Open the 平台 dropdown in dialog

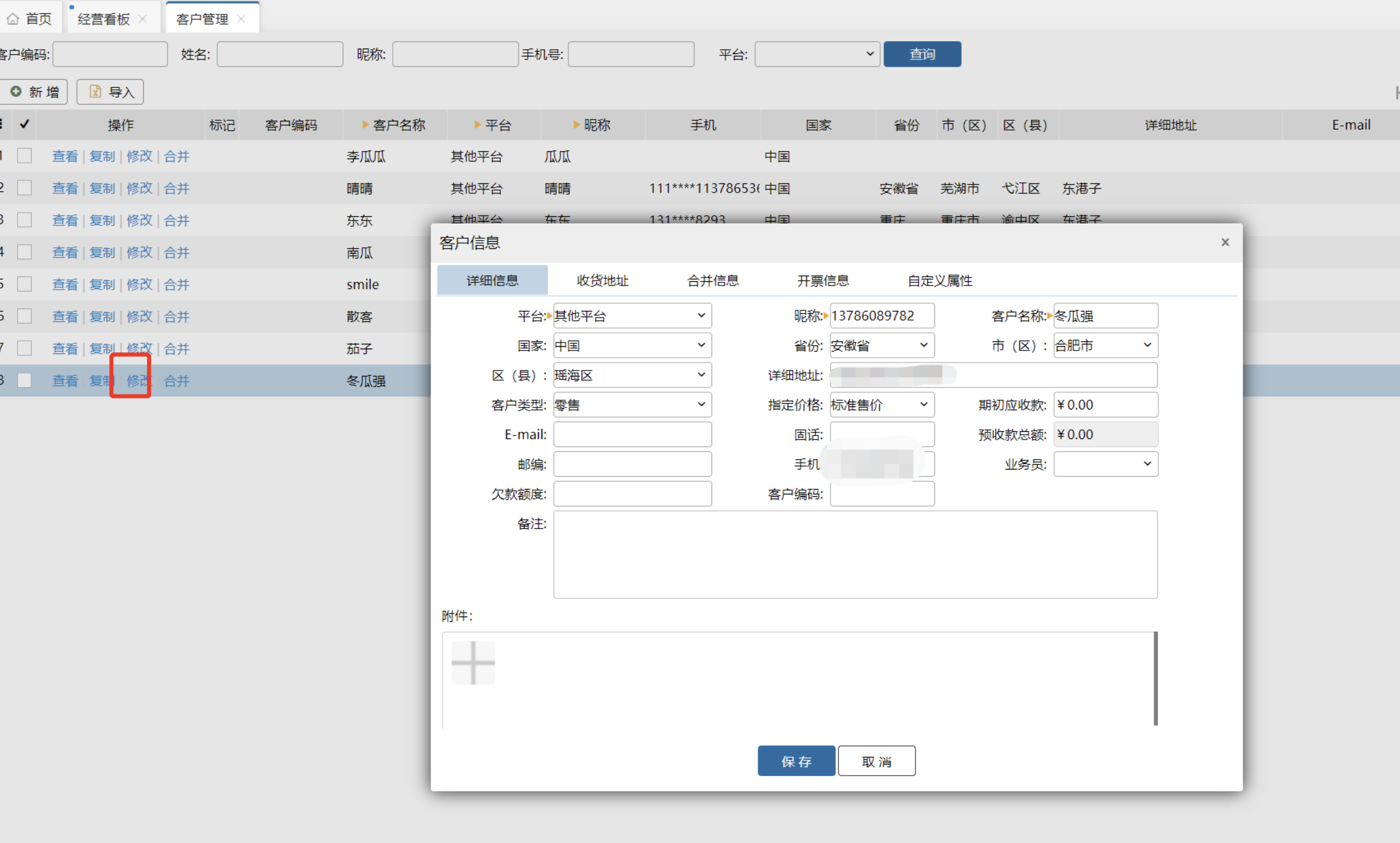pyautogui.click(x=632, y=315)
